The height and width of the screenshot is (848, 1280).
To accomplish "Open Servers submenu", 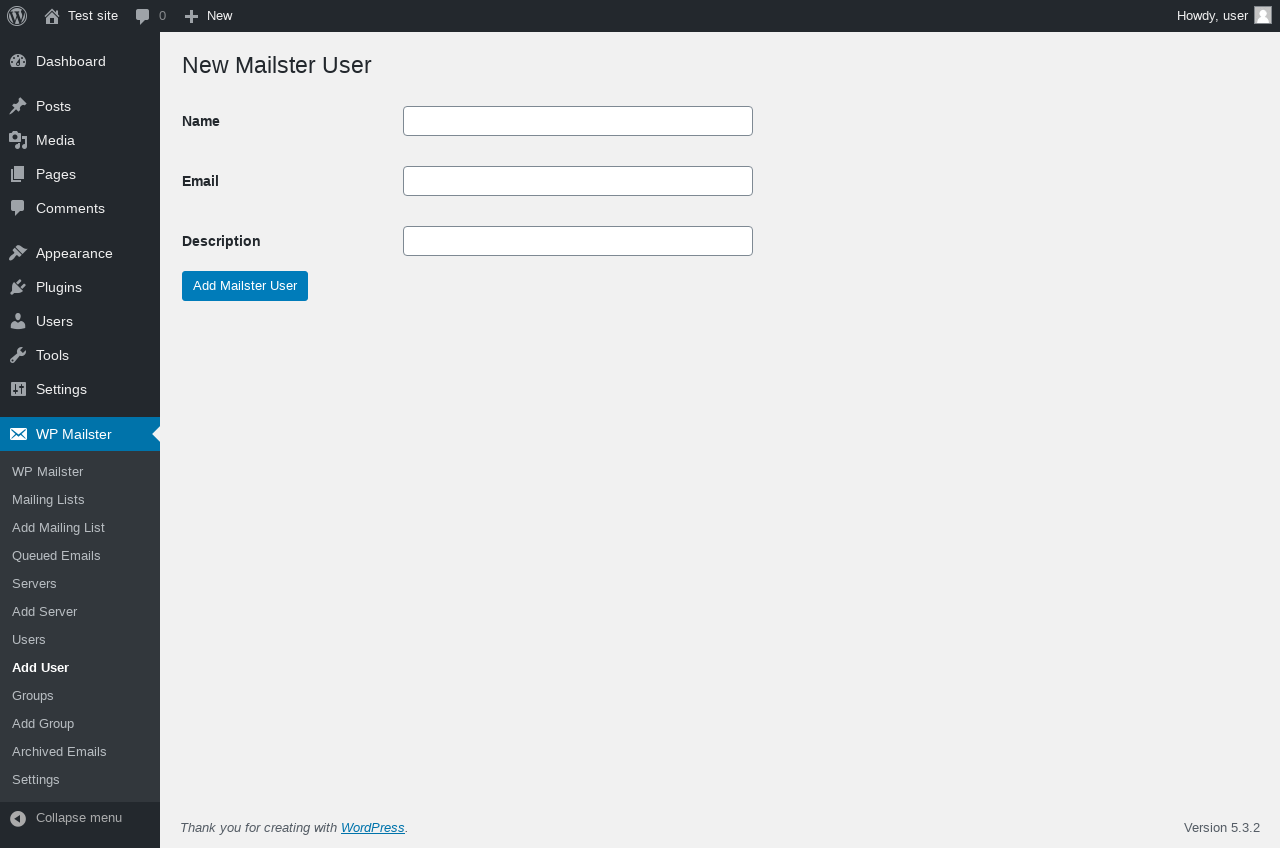I will pyautogui.click(x=34, y=583).
